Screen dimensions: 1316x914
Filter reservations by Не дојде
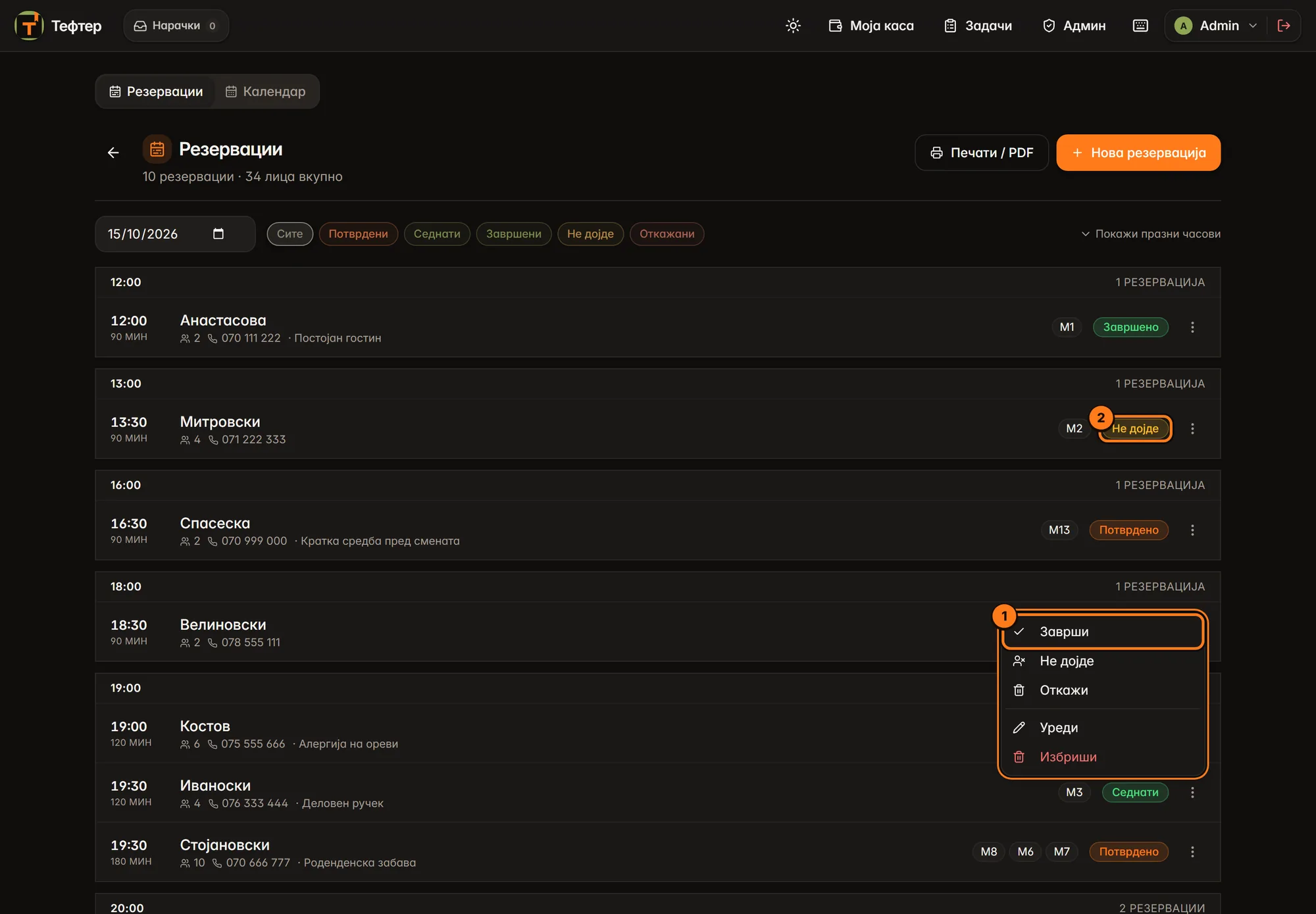pos(590,234)
